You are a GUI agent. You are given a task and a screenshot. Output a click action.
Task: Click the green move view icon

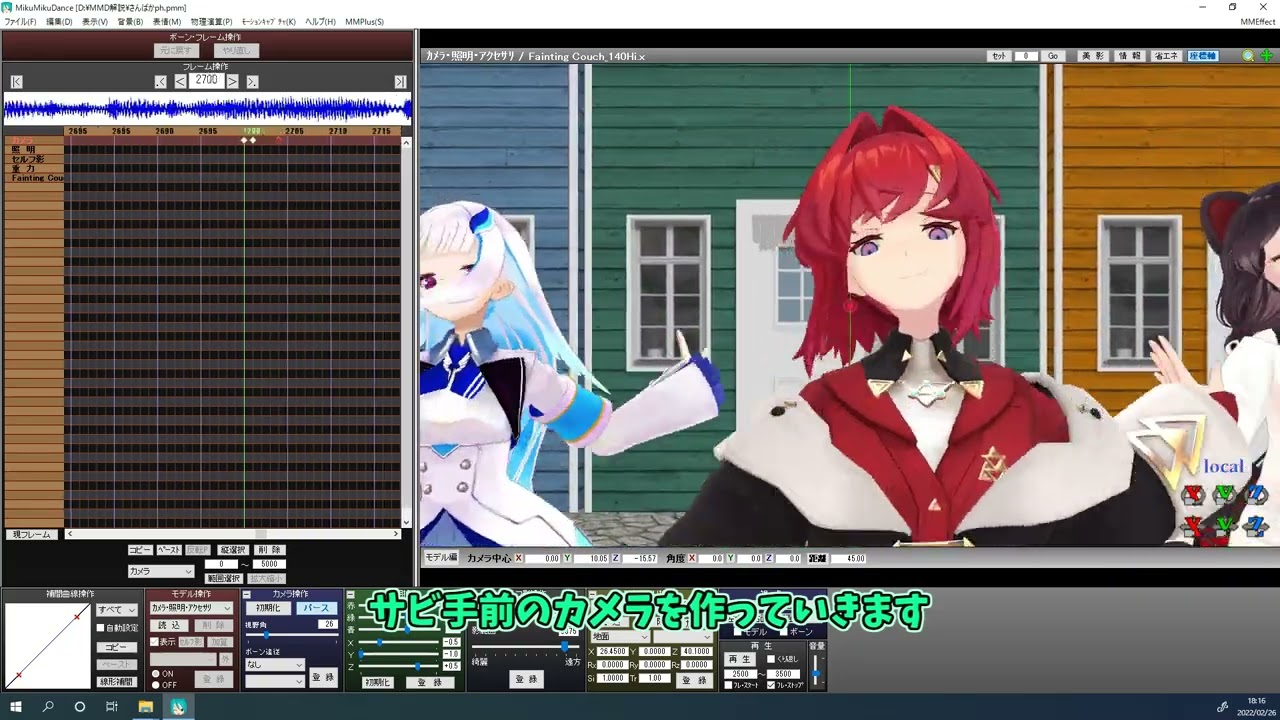tap(1266, 57)
